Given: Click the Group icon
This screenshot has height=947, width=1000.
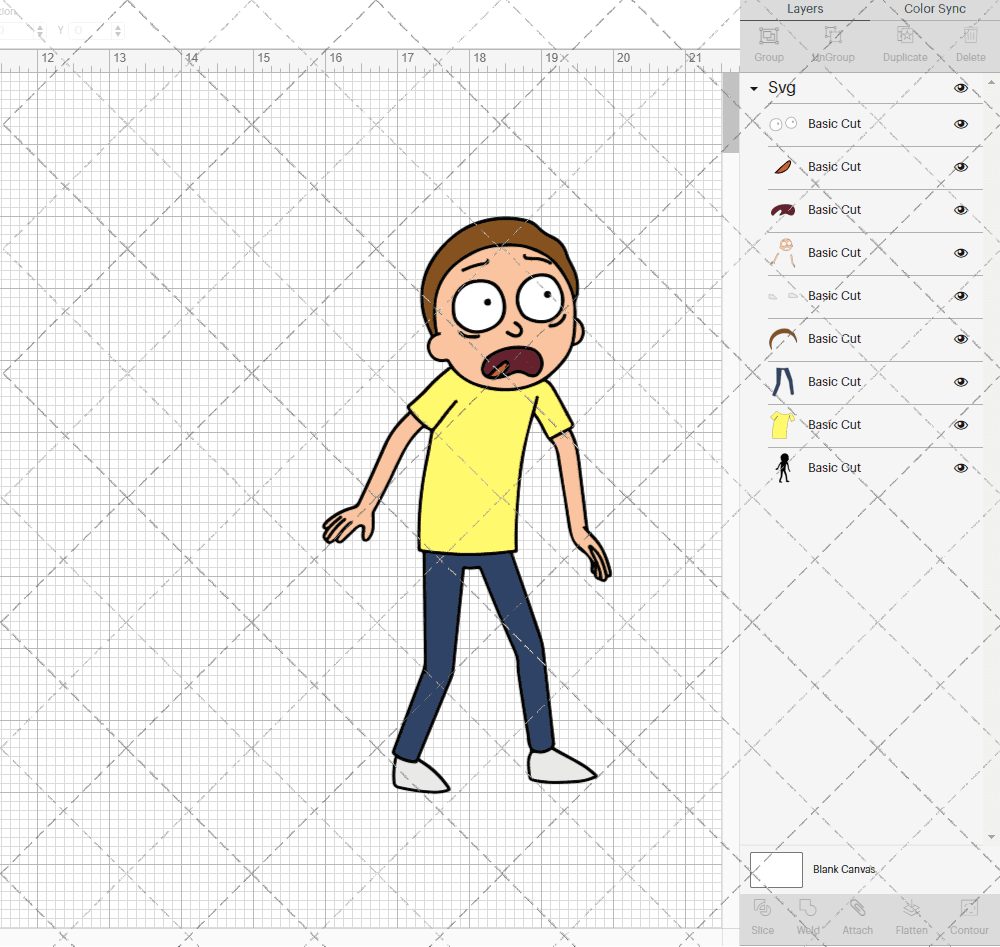Looking at the screenshot, I should 768,36.
